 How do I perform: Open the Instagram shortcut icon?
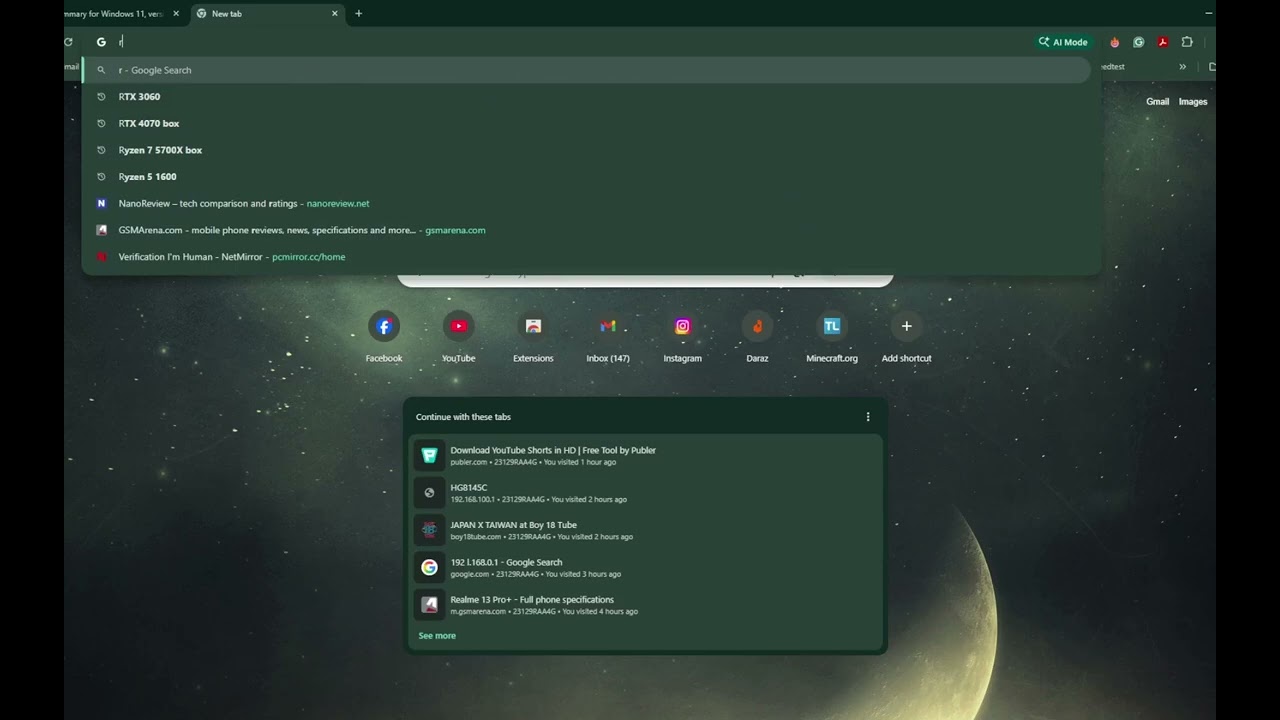683,326
